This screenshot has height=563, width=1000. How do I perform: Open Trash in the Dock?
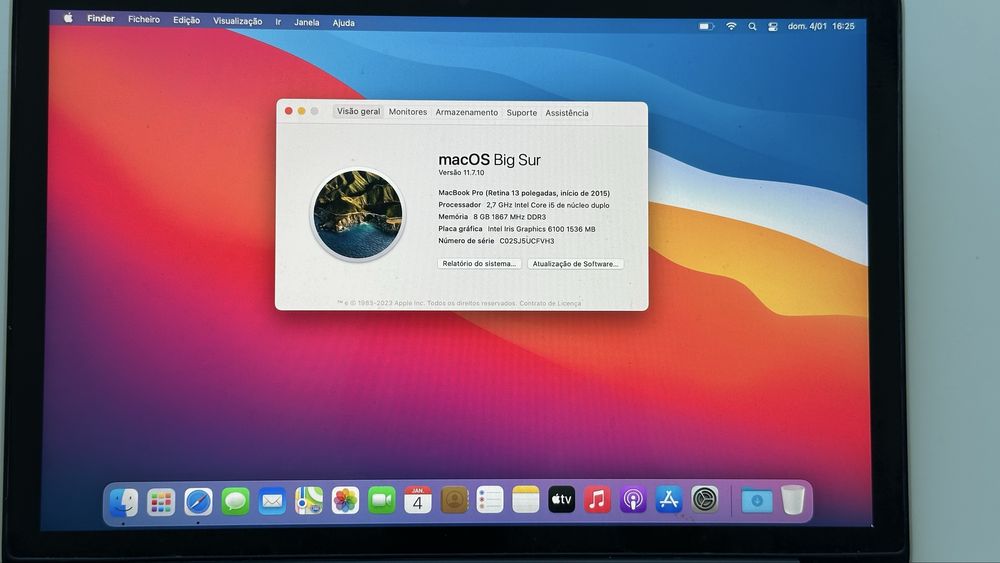(x=793, y=500)
